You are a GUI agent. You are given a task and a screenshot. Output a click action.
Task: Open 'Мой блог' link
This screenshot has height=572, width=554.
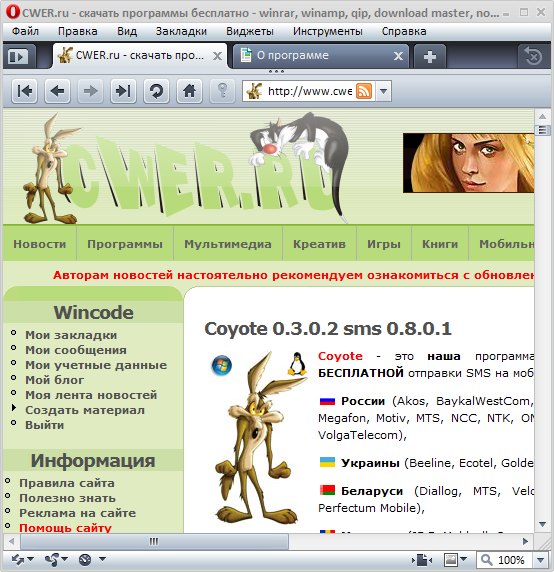tap(54, 380)
